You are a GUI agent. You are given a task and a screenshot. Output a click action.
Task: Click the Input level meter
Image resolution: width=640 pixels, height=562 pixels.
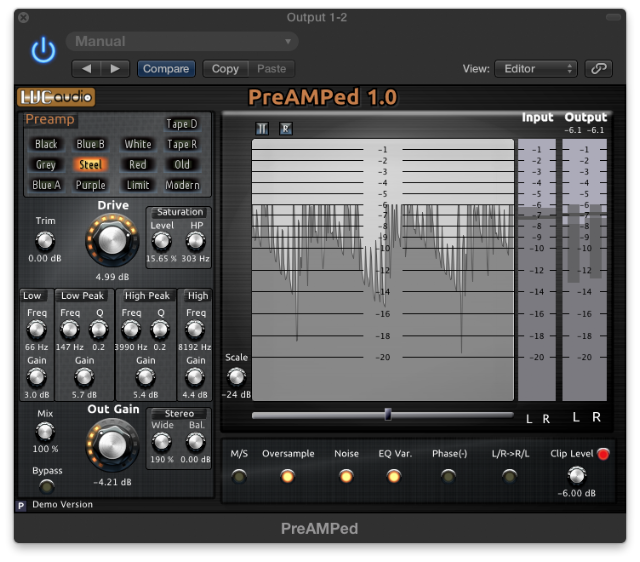(x=537, y=270)
